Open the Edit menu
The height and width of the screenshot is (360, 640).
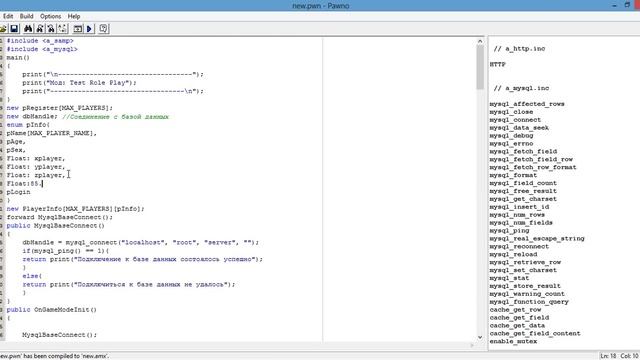pyautogui.click(x=8, y=16)
